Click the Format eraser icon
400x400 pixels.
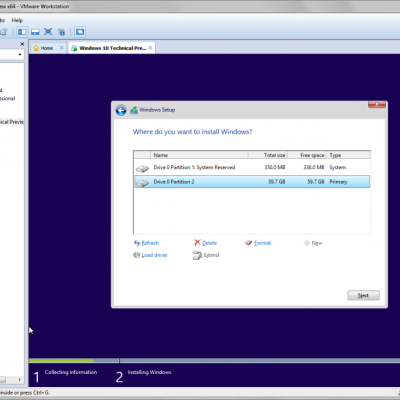(248, 243)
